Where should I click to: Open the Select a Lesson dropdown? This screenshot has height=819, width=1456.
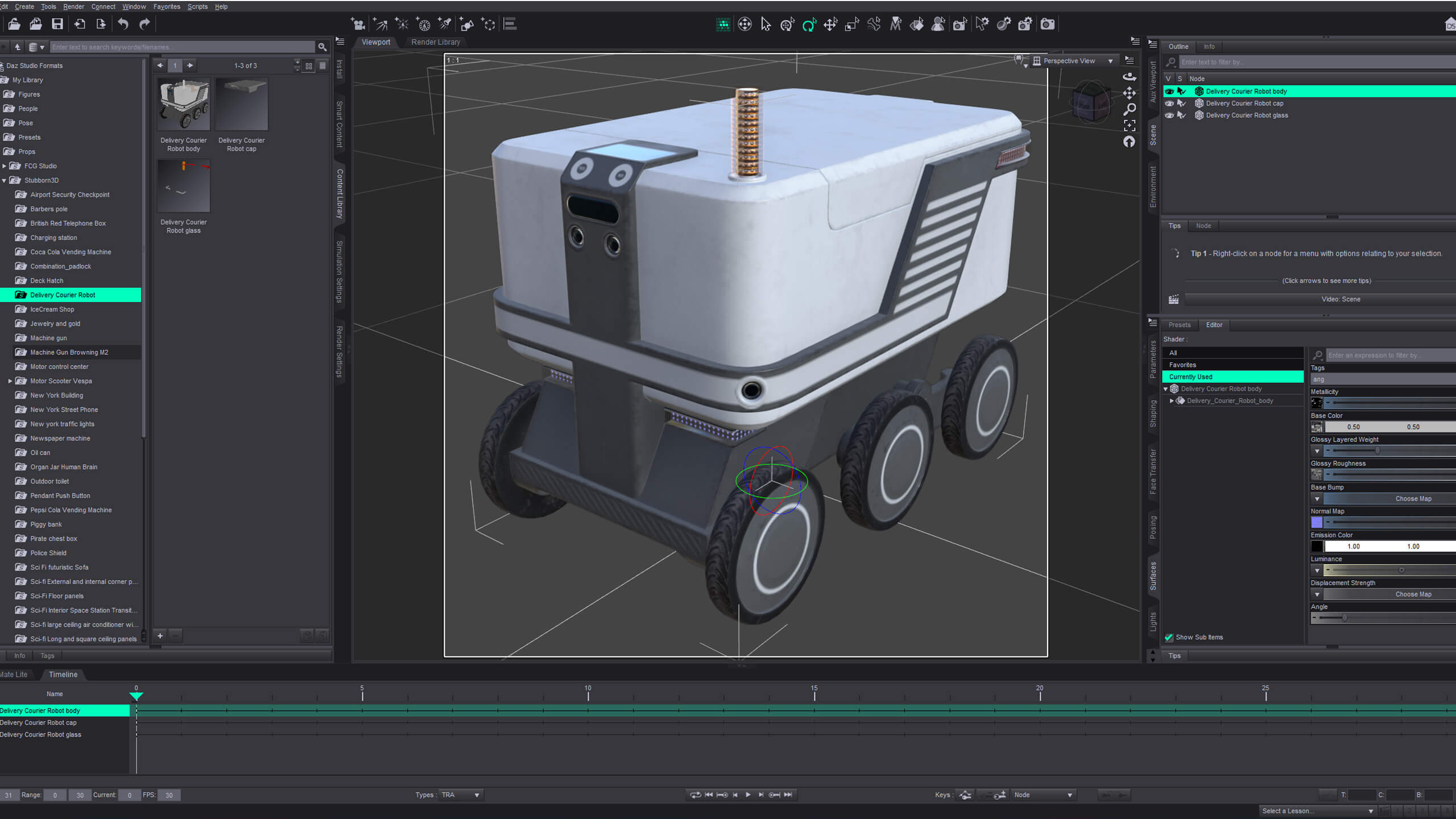pos(1317,811)
